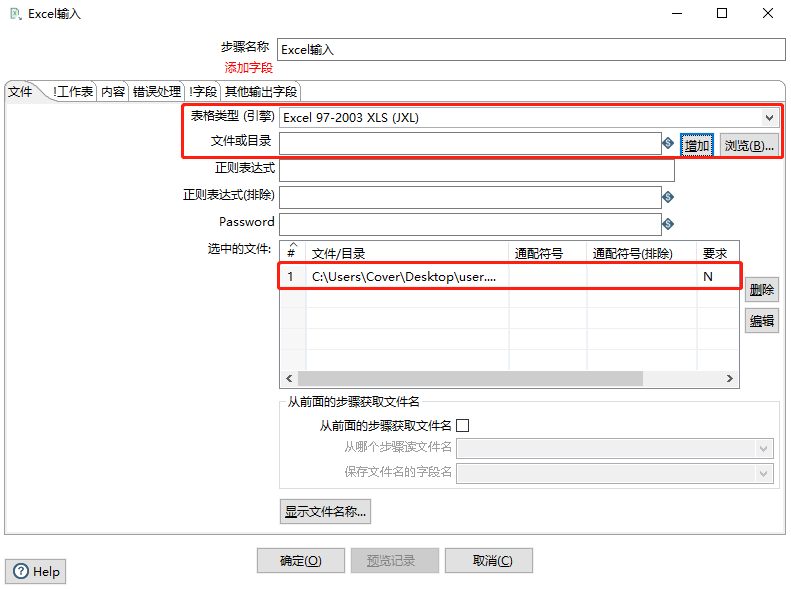Click the 增加 button
Screen dimensions: 791x589
pos(697,146)
